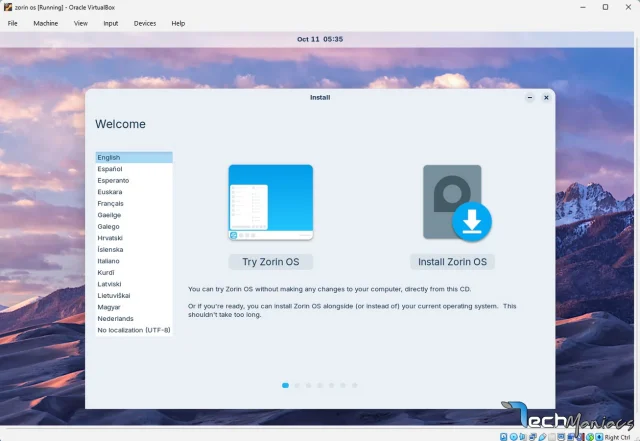Screen dimensions: 640x441
Task: Click the keyboard capture arrow icon beside Right Ctrl
Action: pos(599,437)
